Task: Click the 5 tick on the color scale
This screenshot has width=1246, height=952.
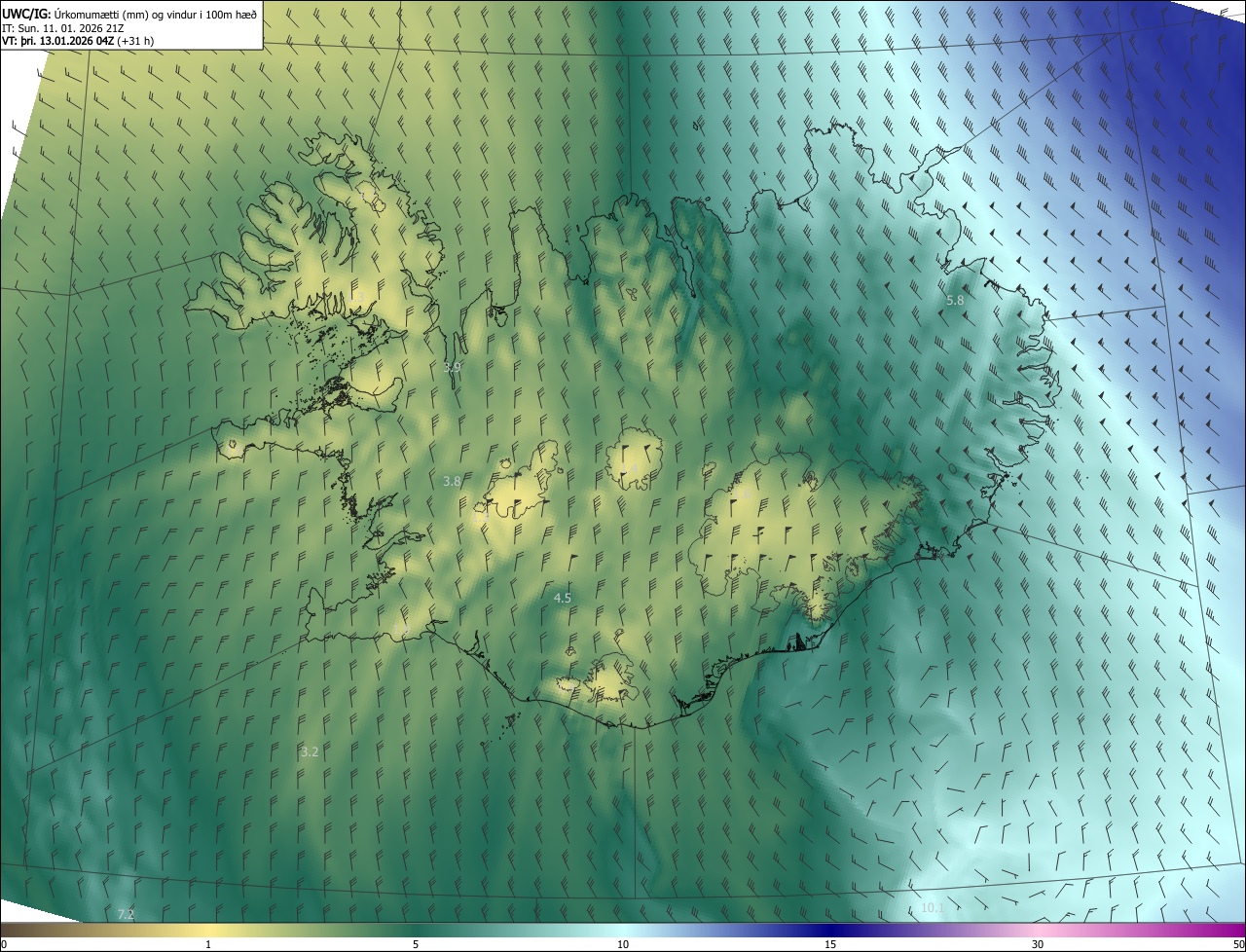Action: click(416, 944)
